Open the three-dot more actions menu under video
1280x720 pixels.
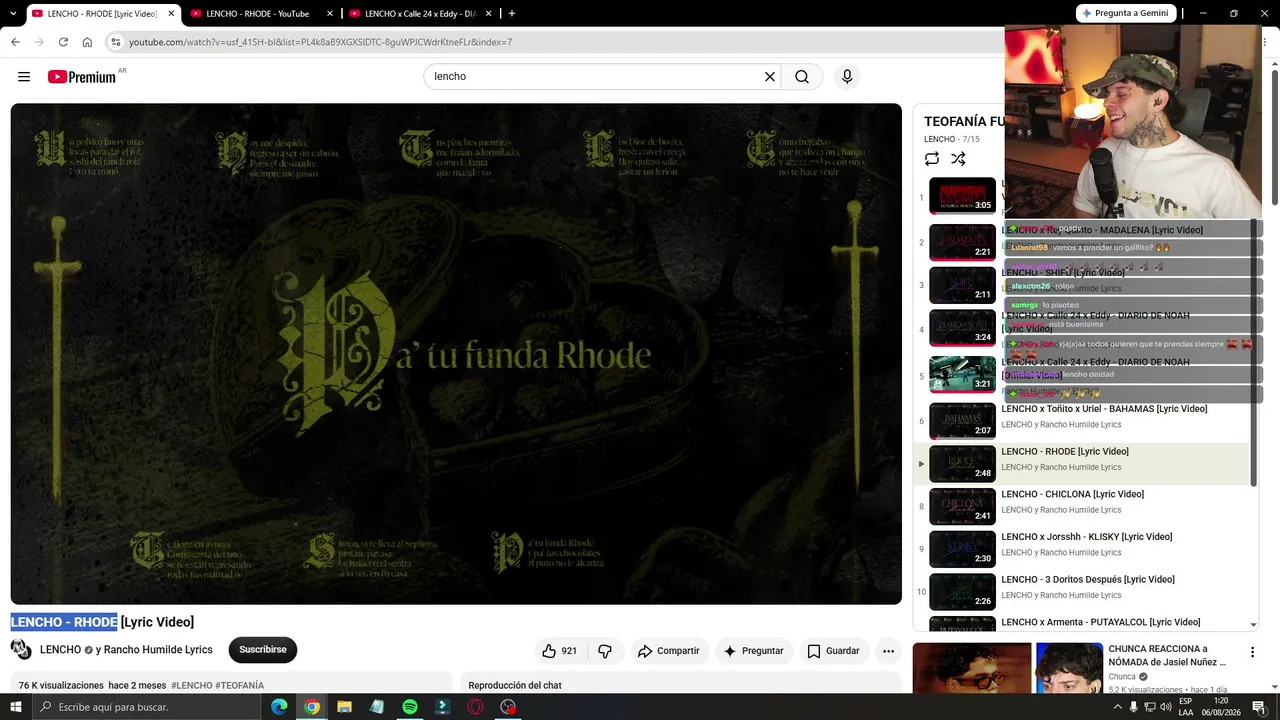(x=888, y=651)
